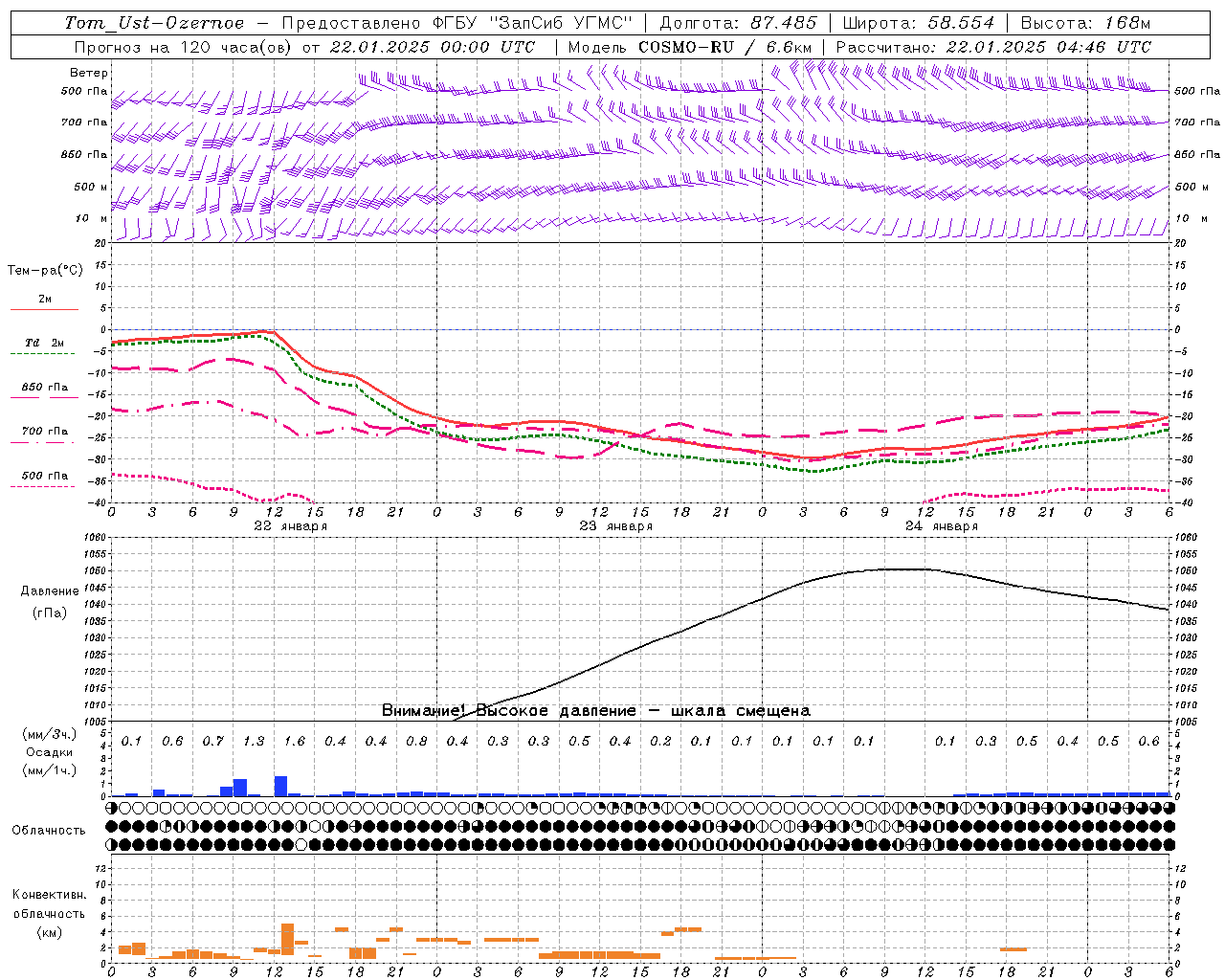Click the warning "Внимание! Высокое давление – шкала смещена"
Viewport: 1225px width, 980px height.
tap(595, 711)
